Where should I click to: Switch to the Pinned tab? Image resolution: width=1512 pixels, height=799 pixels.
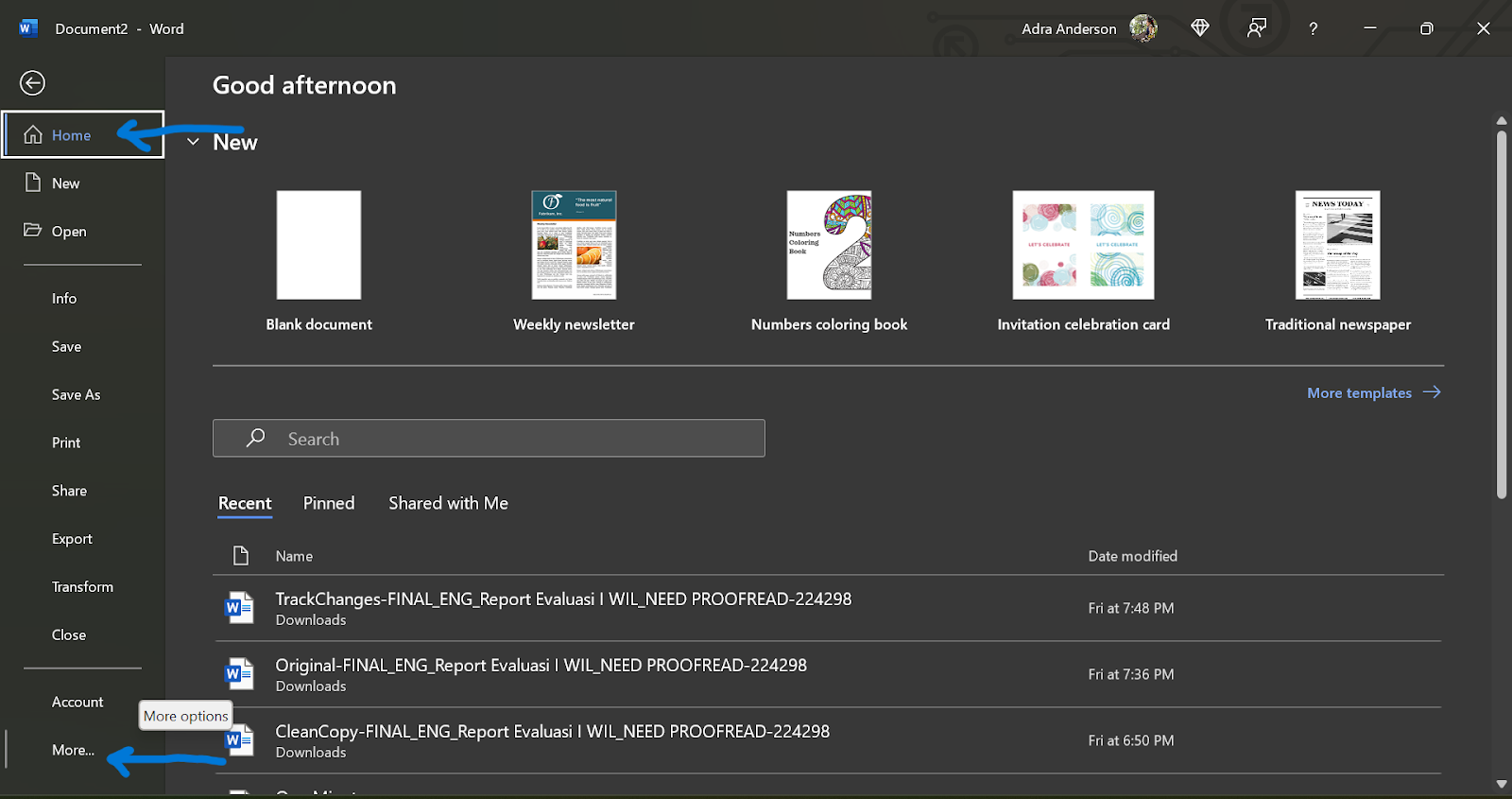click(329, 503)
